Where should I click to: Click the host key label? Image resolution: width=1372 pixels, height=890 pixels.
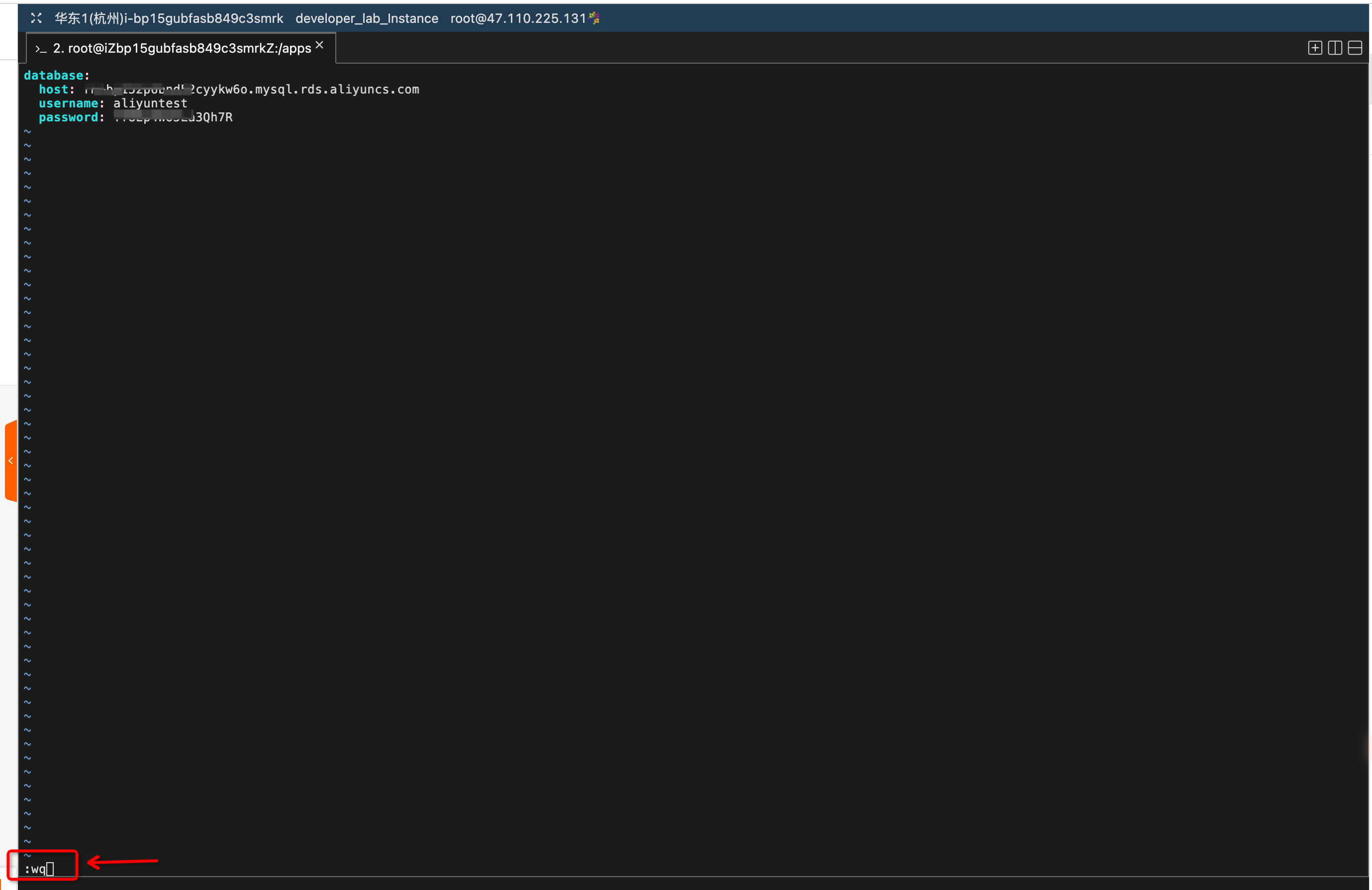[54, 89]
